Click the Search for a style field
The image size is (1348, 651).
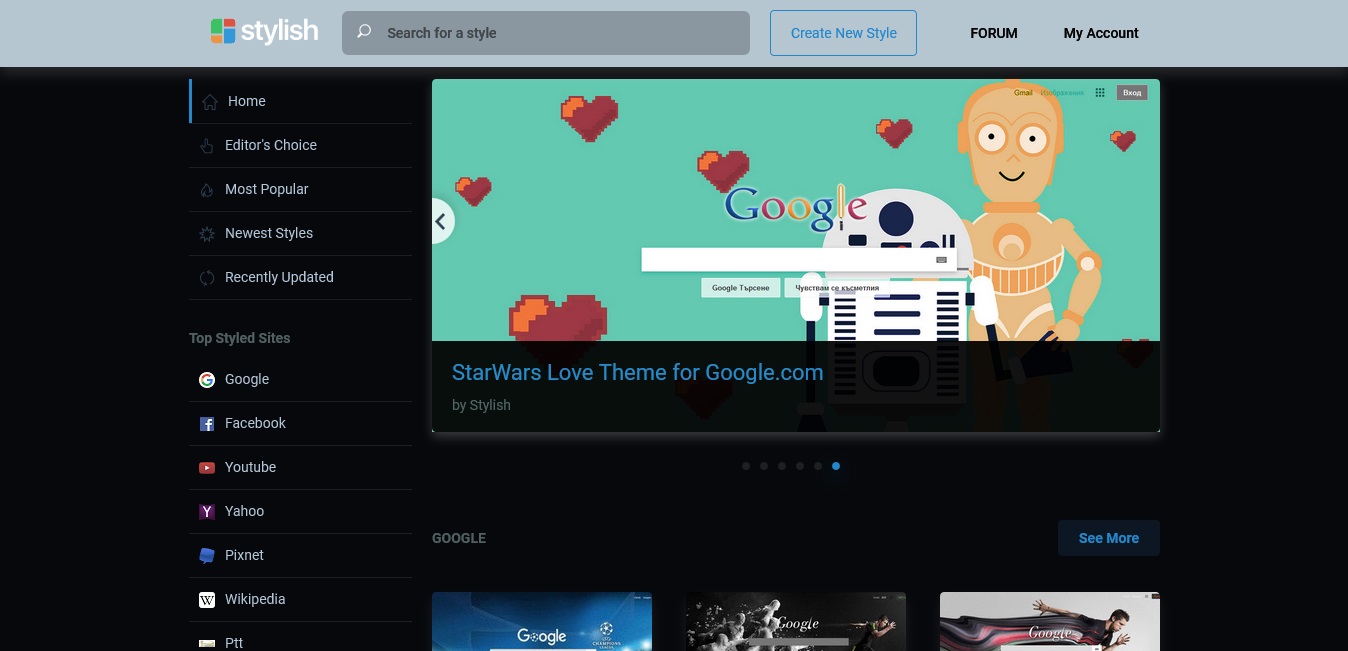pyautogui.click(x=546, y=33)
